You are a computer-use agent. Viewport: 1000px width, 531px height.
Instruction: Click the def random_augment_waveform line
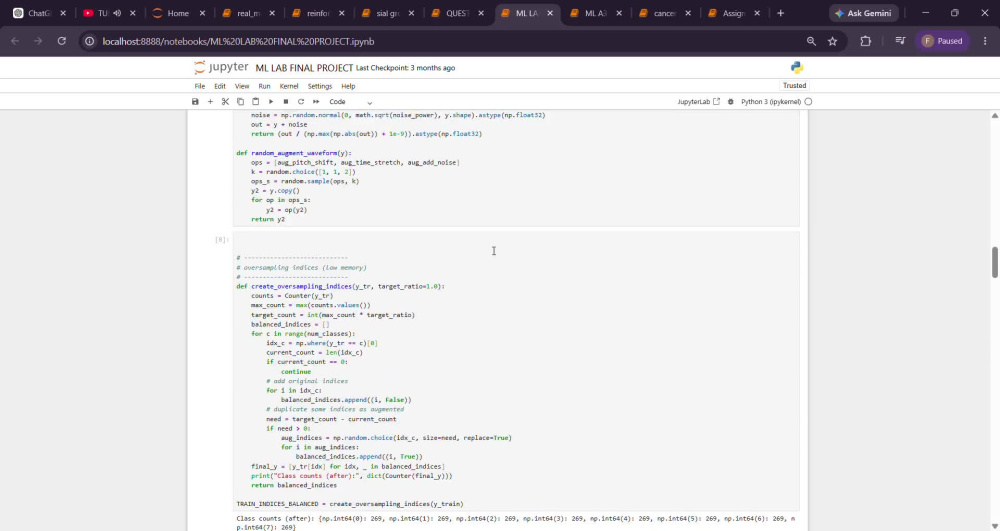[x=294, y=153]
